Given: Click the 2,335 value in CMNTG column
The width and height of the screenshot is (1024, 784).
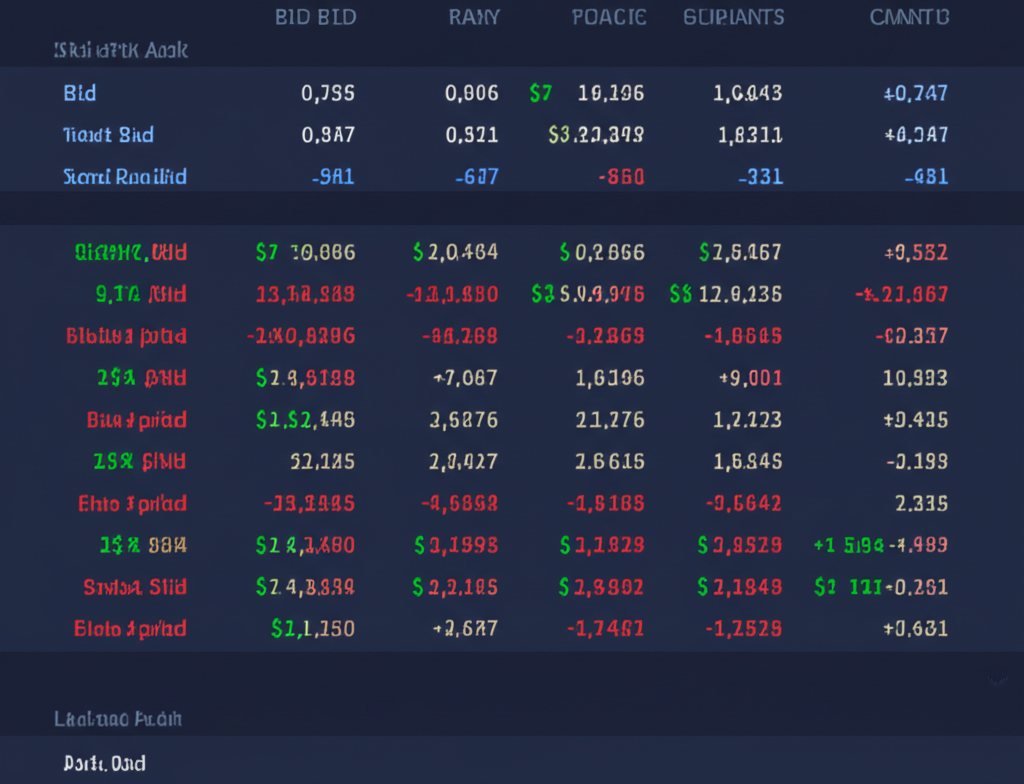Looking at the screenshot, I should (x=922, y=504).
